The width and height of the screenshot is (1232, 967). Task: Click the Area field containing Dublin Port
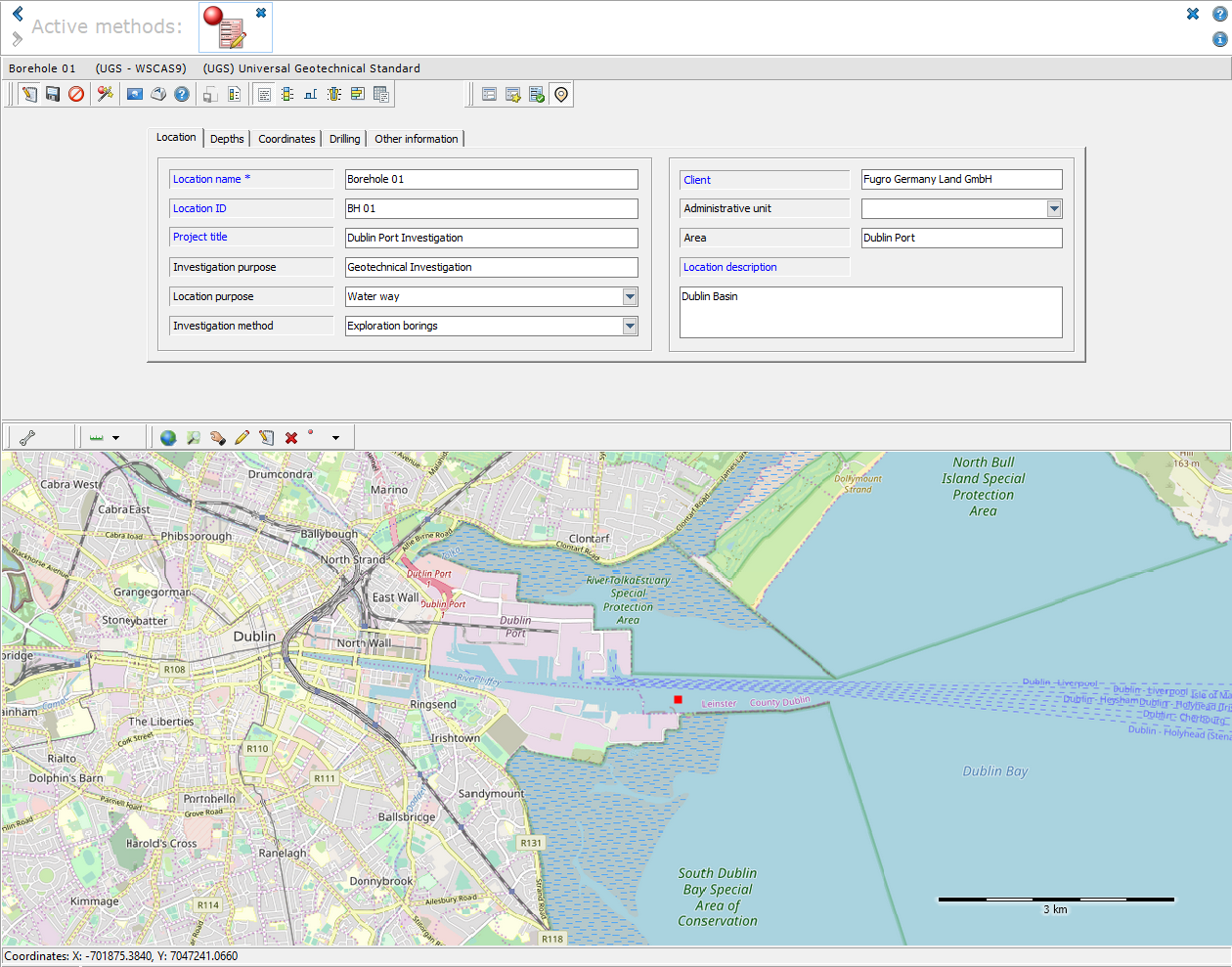[x=962, y=238]
